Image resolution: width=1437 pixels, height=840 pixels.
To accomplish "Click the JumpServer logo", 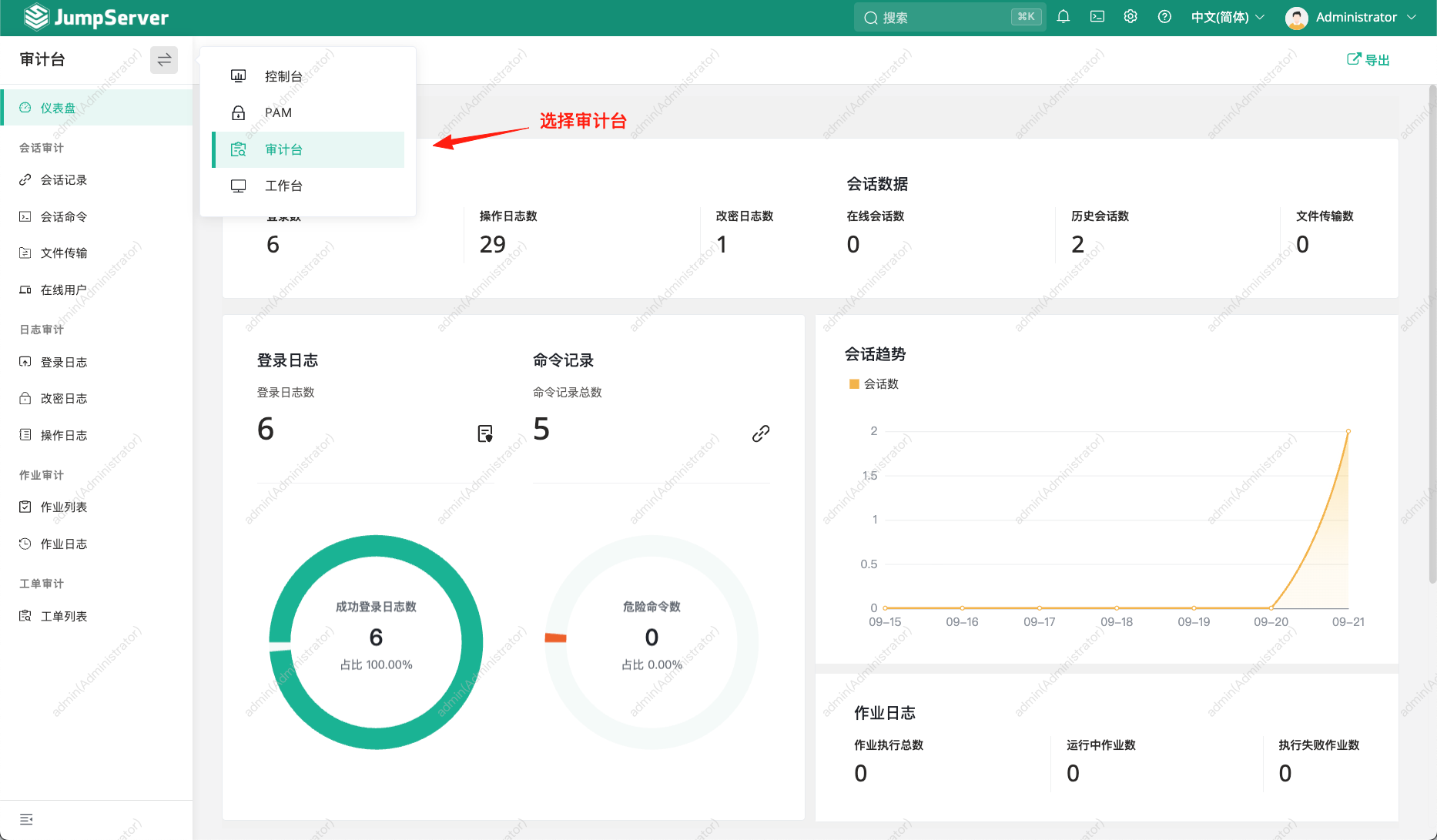I will pyautogui.click(x=96, y=17).
